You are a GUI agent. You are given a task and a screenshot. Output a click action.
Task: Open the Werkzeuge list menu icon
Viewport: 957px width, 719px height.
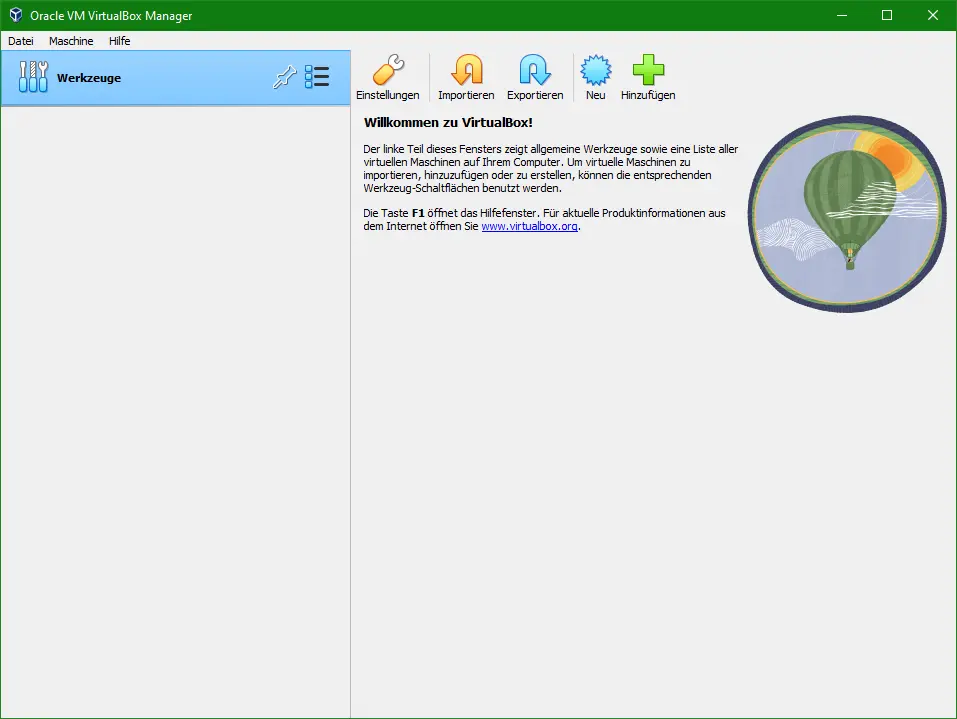click(x=317, y=76)
